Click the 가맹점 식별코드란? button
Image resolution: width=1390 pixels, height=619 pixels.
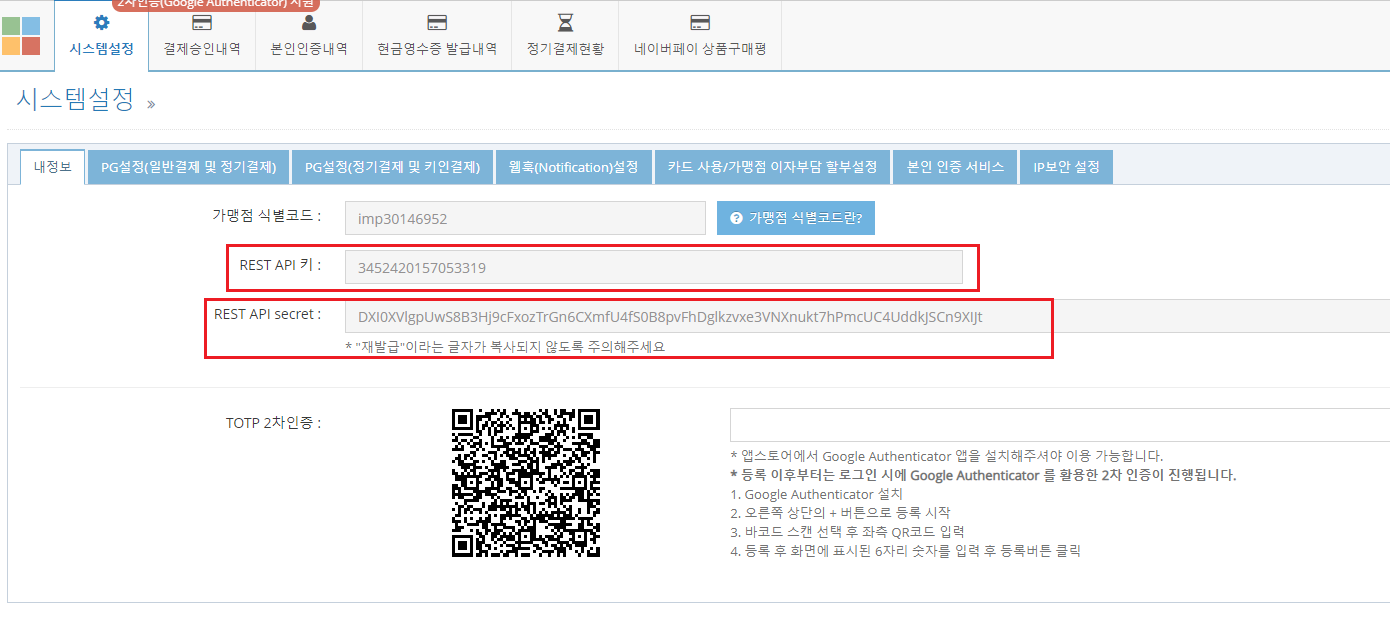pyautogui.click(x=796, y=218)
